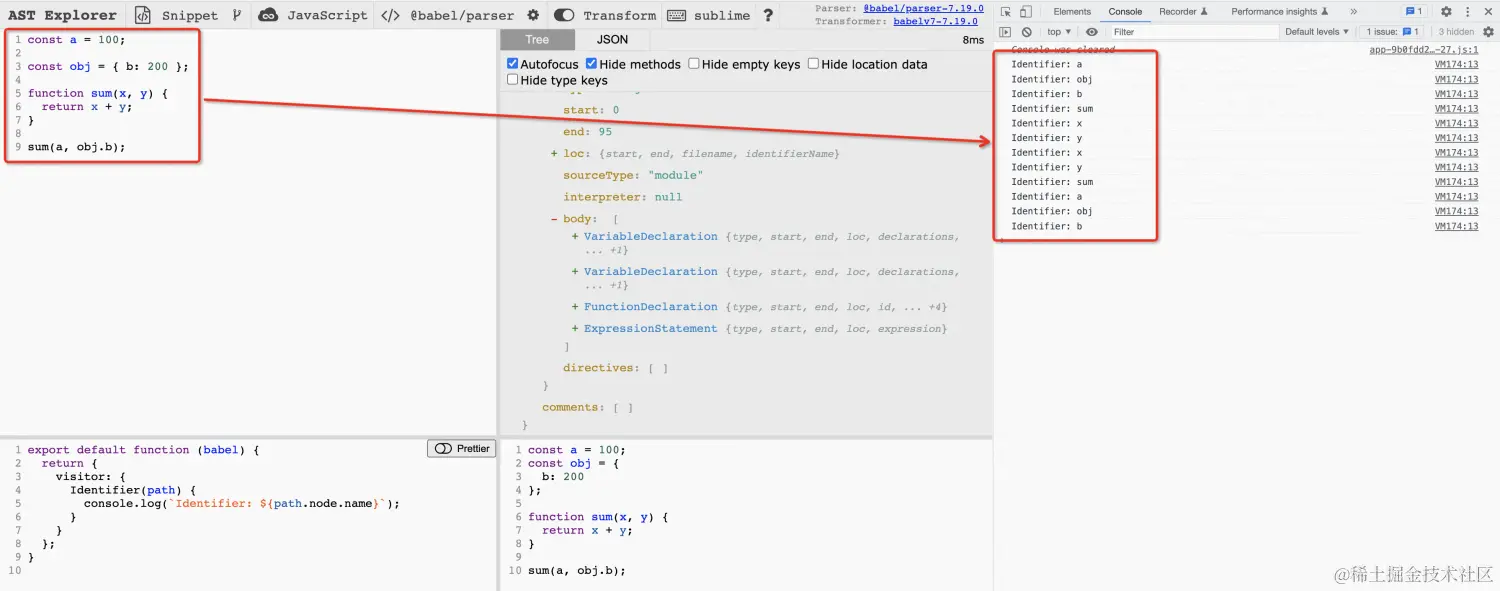
Task: Click the JavaScript language cloud icon
Action: click(268, 15)
